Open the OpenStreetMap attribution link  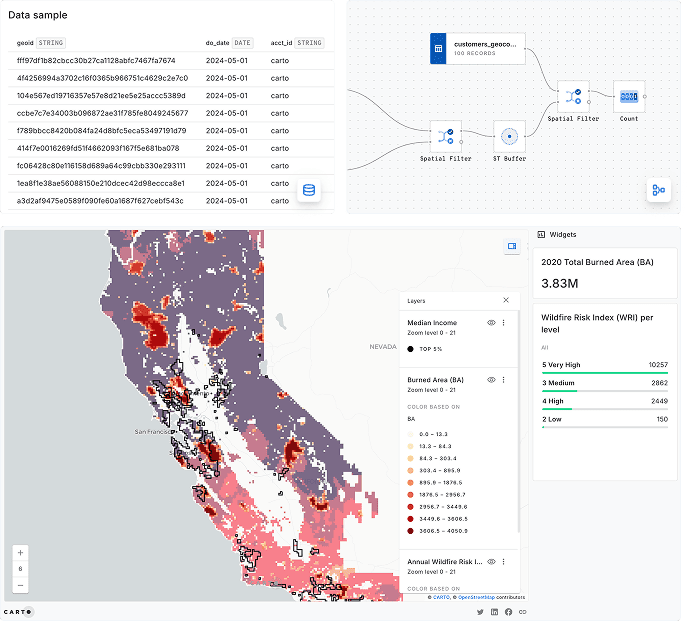476,597
